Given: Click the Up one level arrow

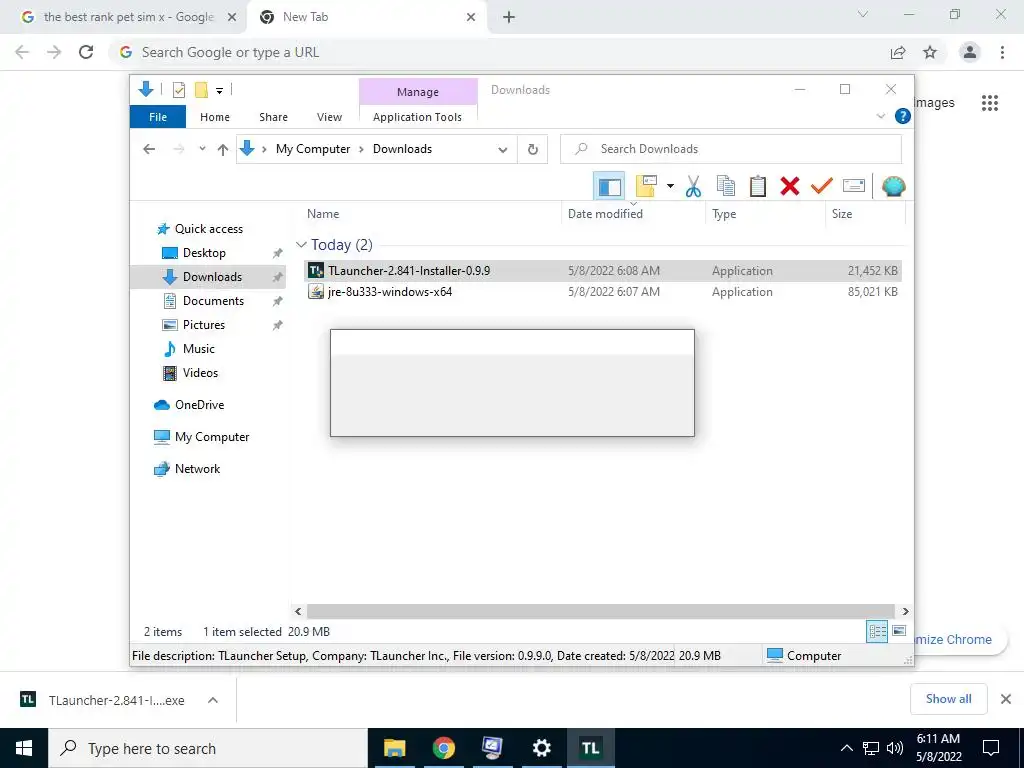Looking at the screenshot, I should (223, 150).
